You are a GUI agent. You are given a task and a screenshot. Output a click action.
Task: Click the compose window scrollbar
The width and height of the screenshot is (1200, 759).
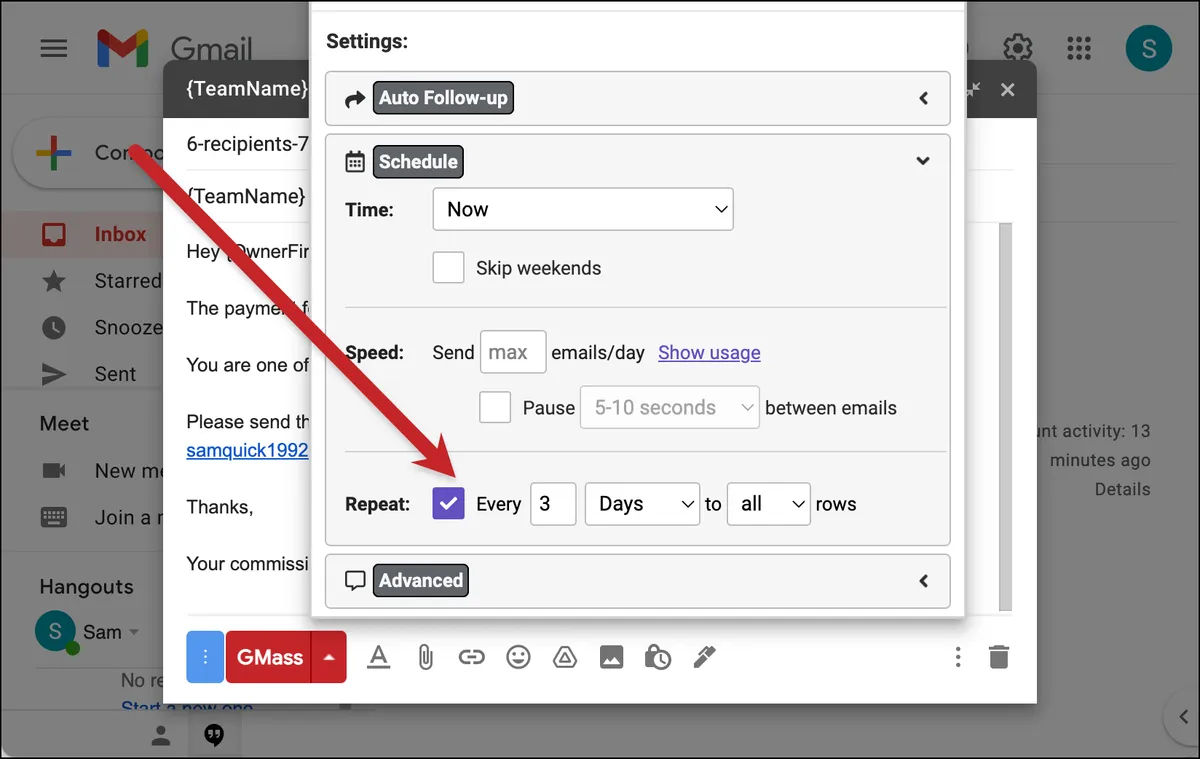[1006, 416]
